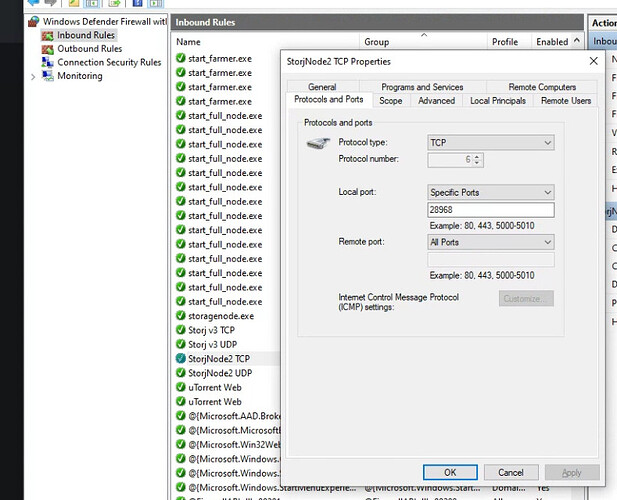Screen dimensions: 617x500
Task: Click the status icon of StorjNode2 UDP rule
Action: point(181,373)
